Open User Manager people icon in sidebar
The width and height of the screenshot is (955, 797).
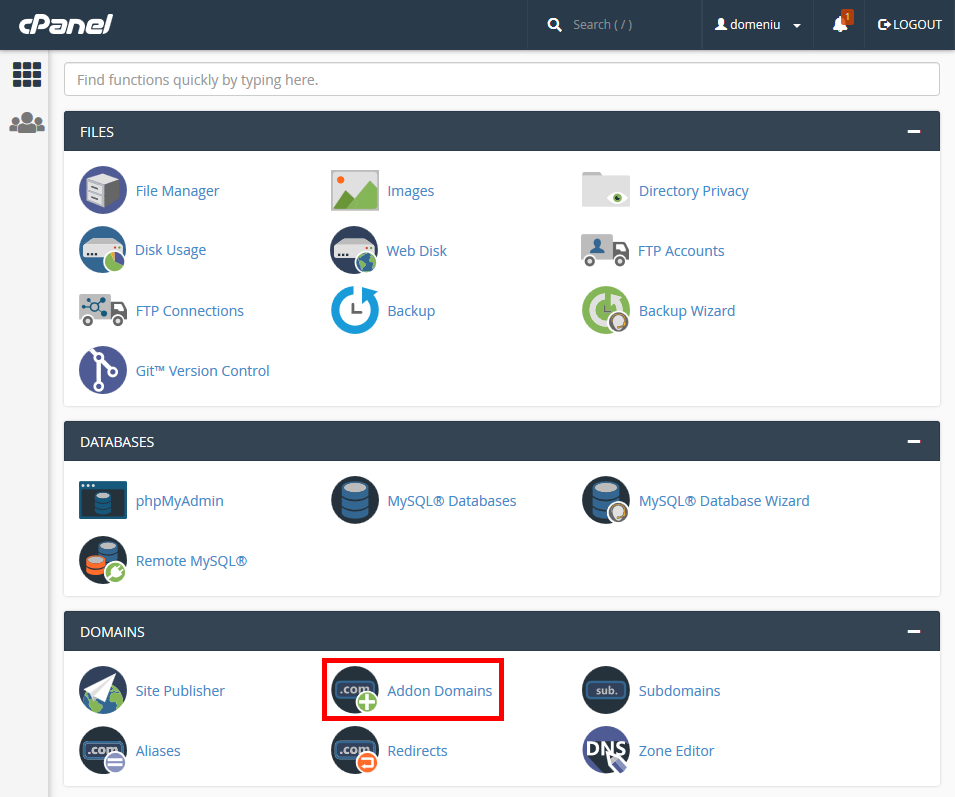[x=27, y=122]
